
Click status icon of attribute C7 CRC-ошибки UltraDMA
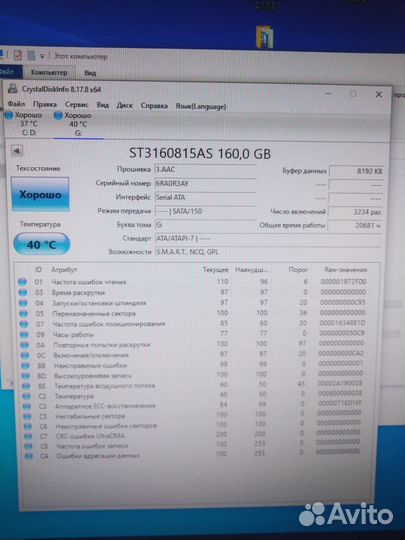[28, 436]
